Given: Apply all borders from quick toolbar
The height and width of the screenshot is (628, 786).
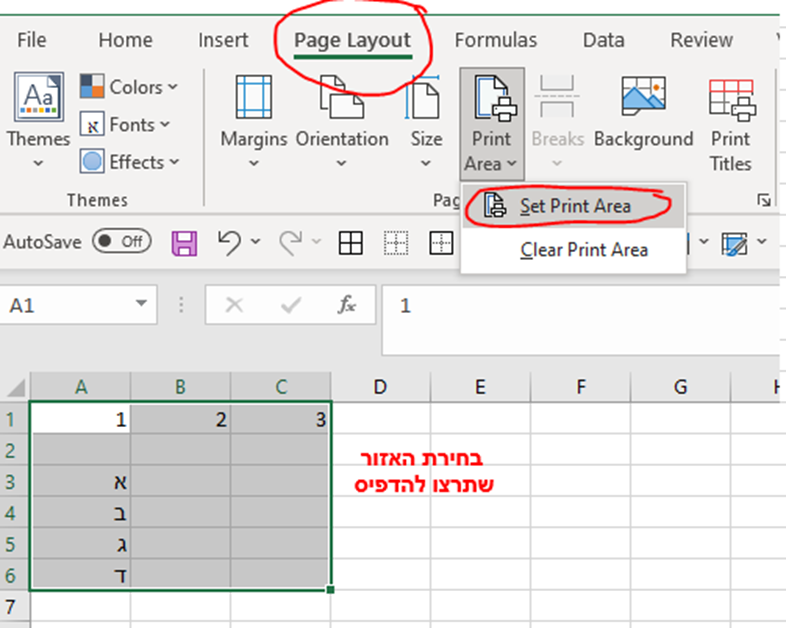Looking at the screenshot, I should pyautogui.click(x=351, y=243).
